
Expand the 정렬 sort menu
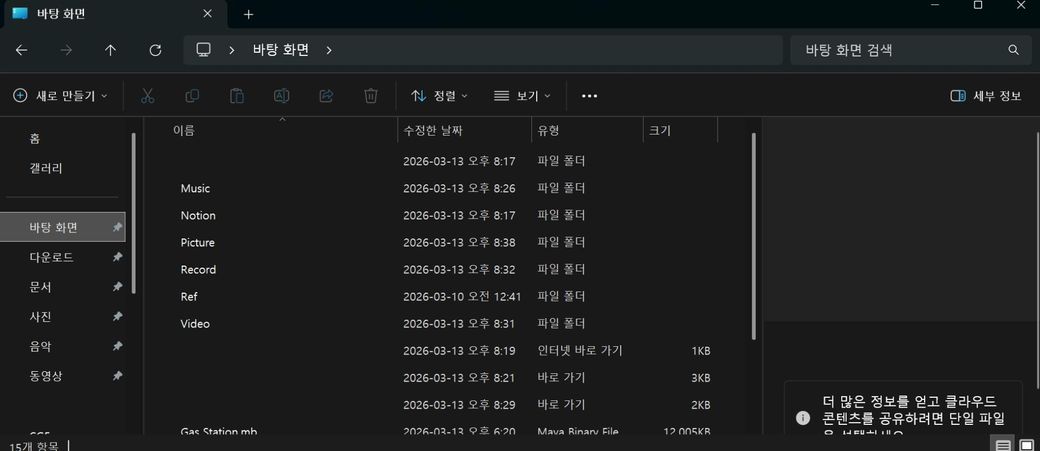[440, 96]
